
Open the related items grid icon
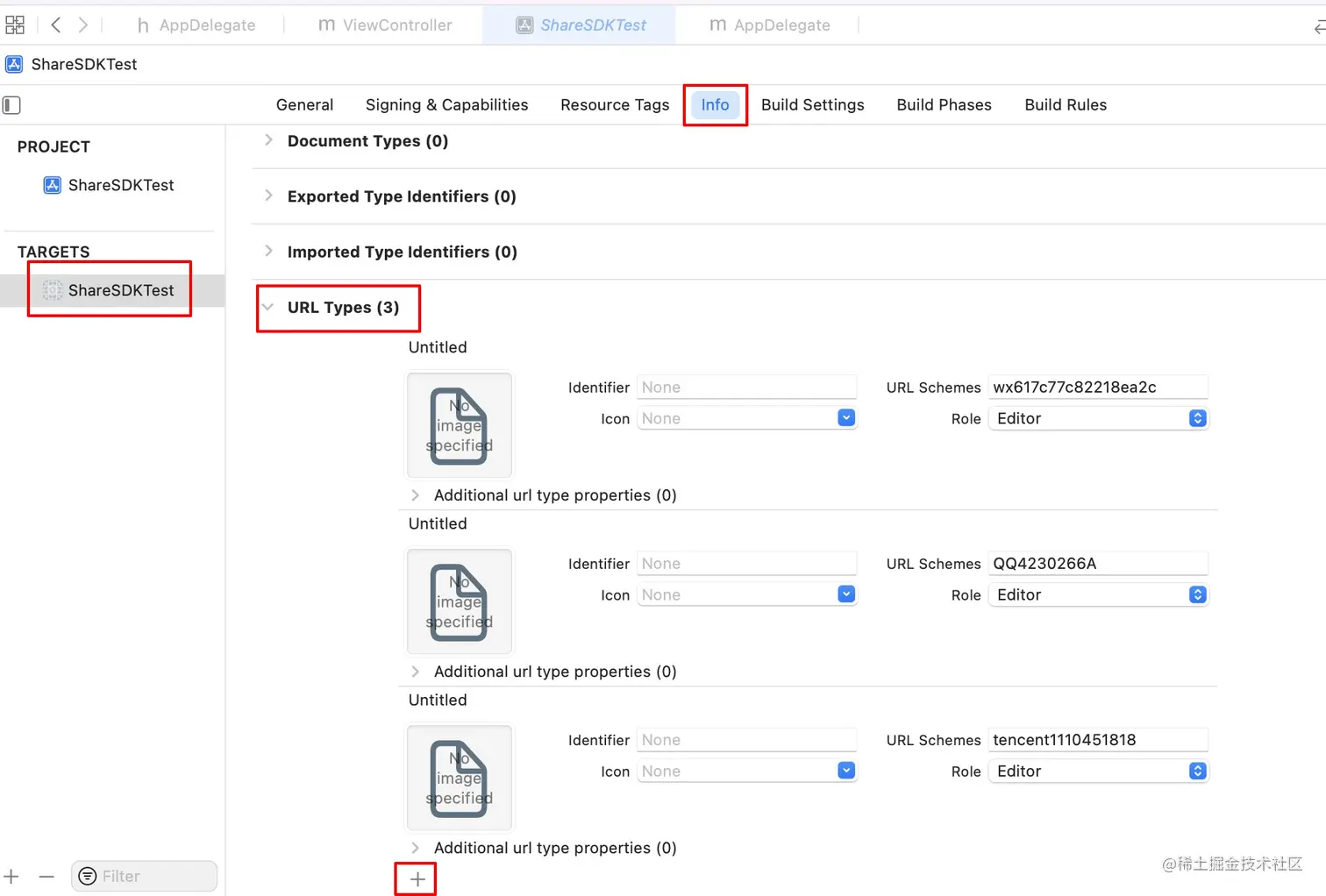pyautogui.click(x=15, y=25)
